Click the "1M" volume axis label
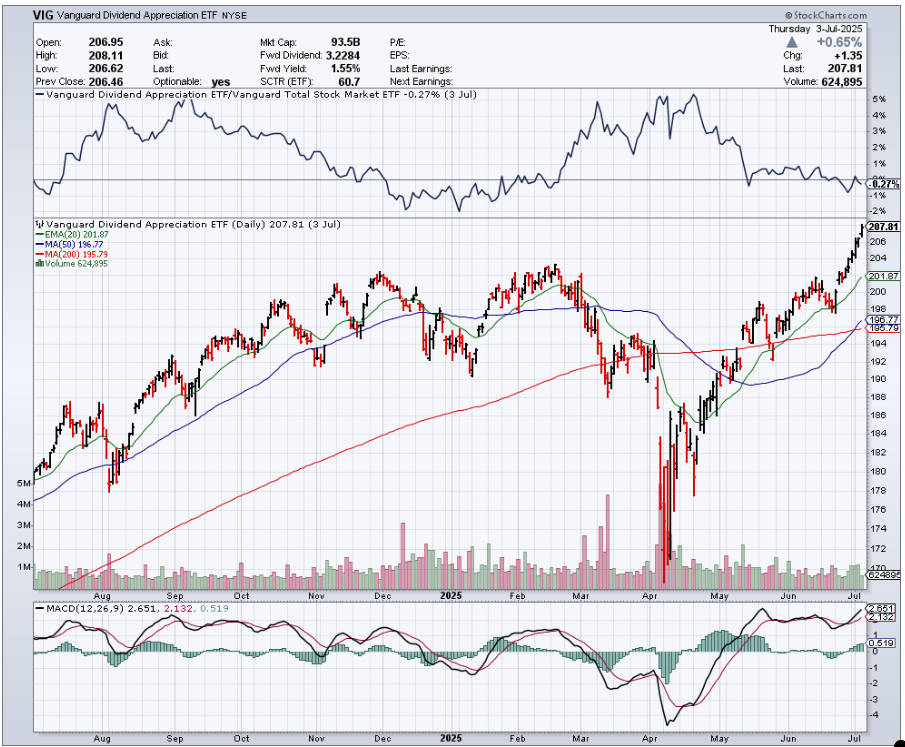This screenshot has height=747, width=905. pos(24,567)
